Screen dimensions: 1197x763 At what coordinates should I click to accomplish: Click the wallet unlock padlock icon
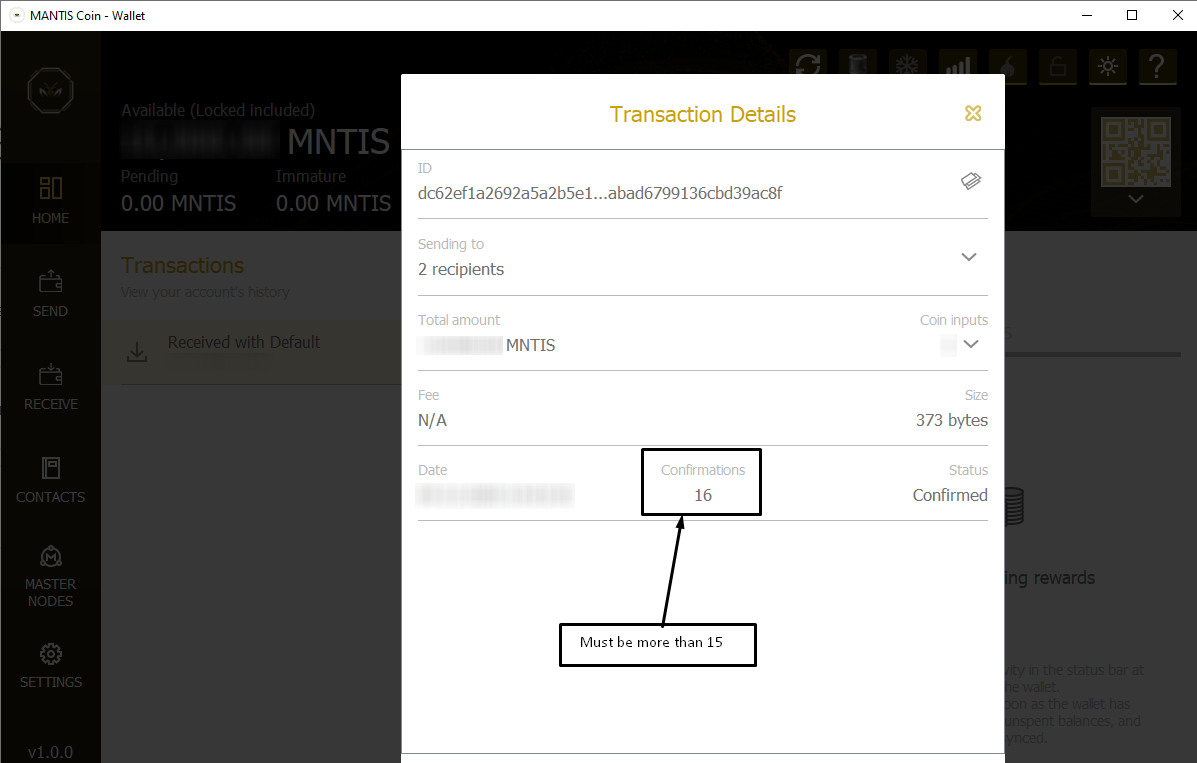[1057, 66]
